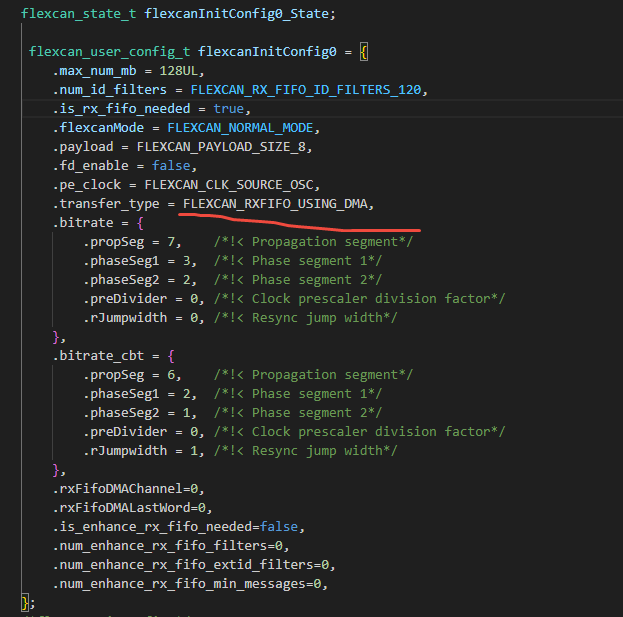
Task: Click the .fd_enable field name
Action: (x=91, y=166)
